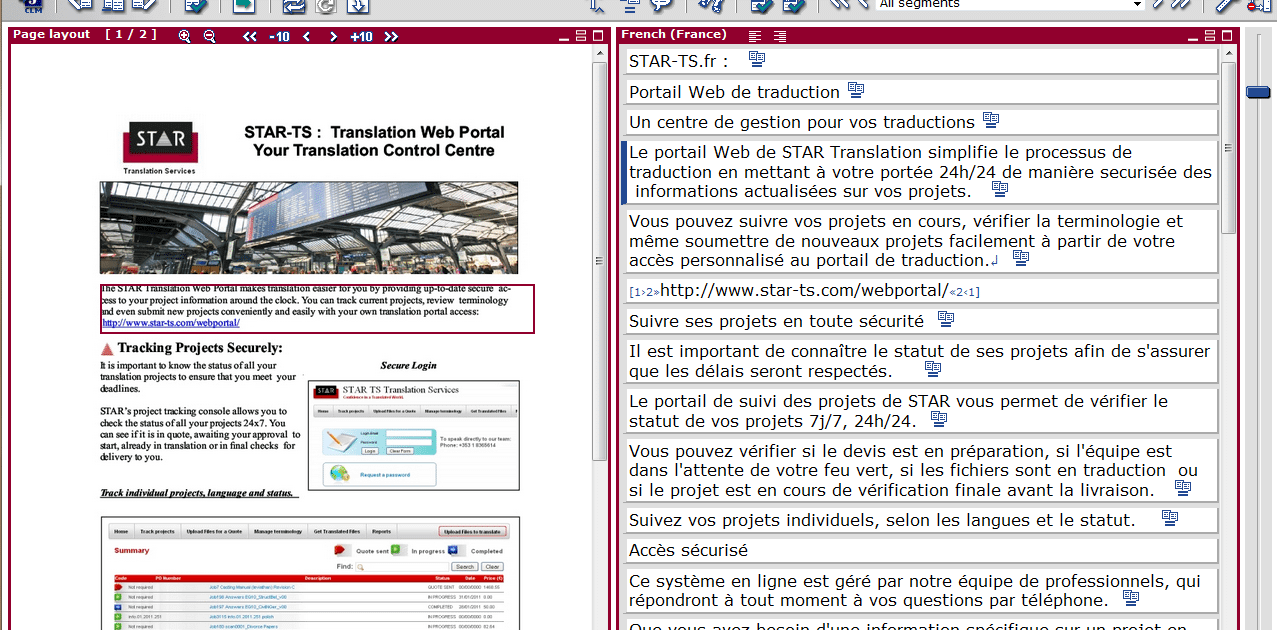Select segment starting "Le portail Web de STAR Translation"
Viewport: 1277px width, 630px height.
(x=920, y=172)
